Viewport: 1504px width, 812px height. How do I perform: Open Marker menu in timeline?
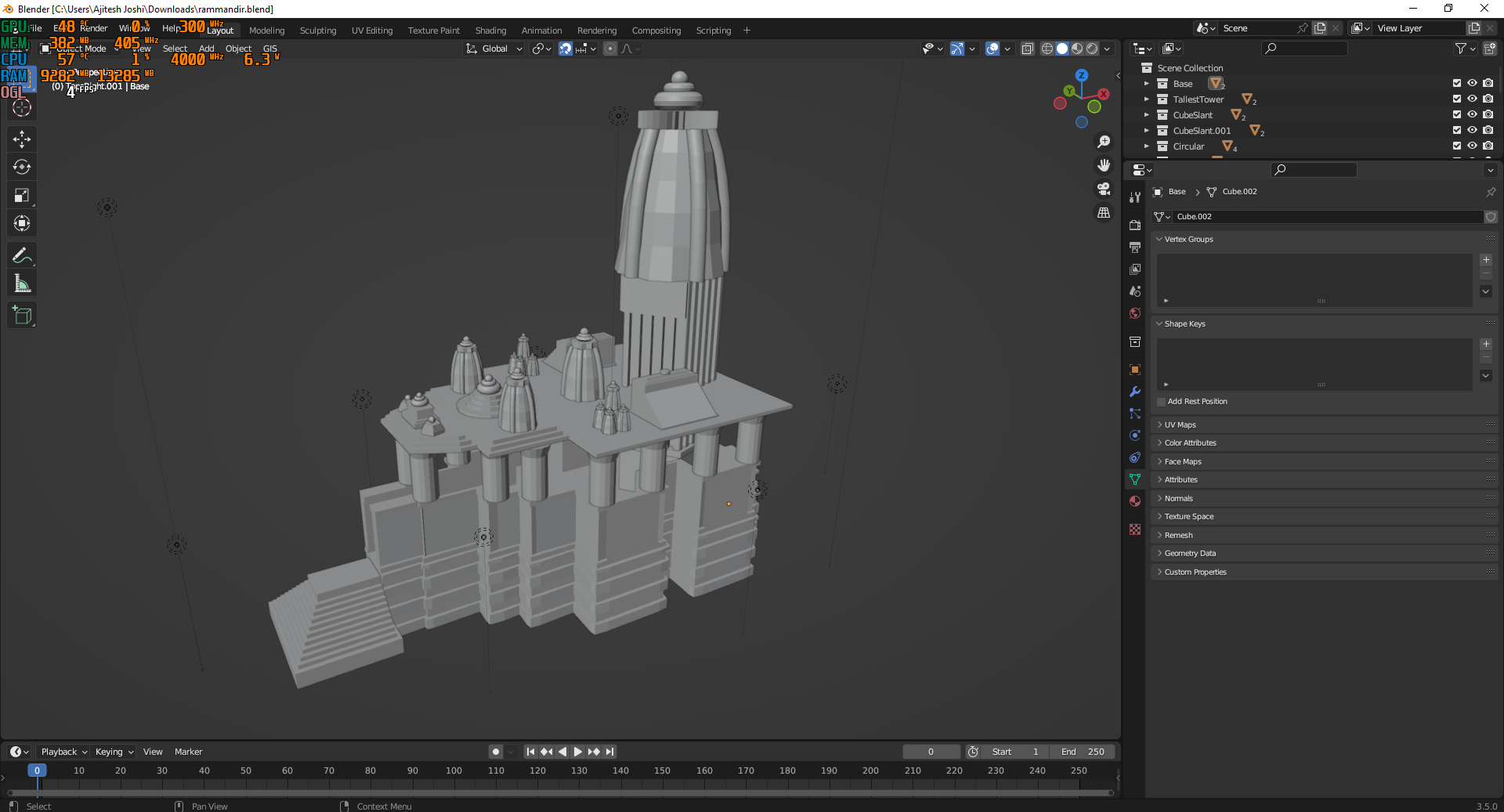(x=189, y=752)
